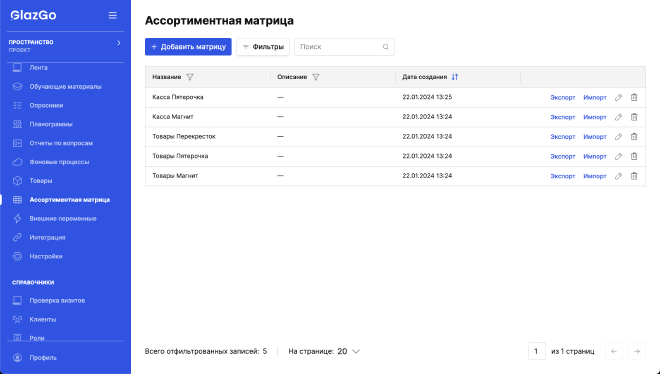Click Импорт for Касса Пятерочка
This screenshot has height=374, width=660.
coord(595,98)
